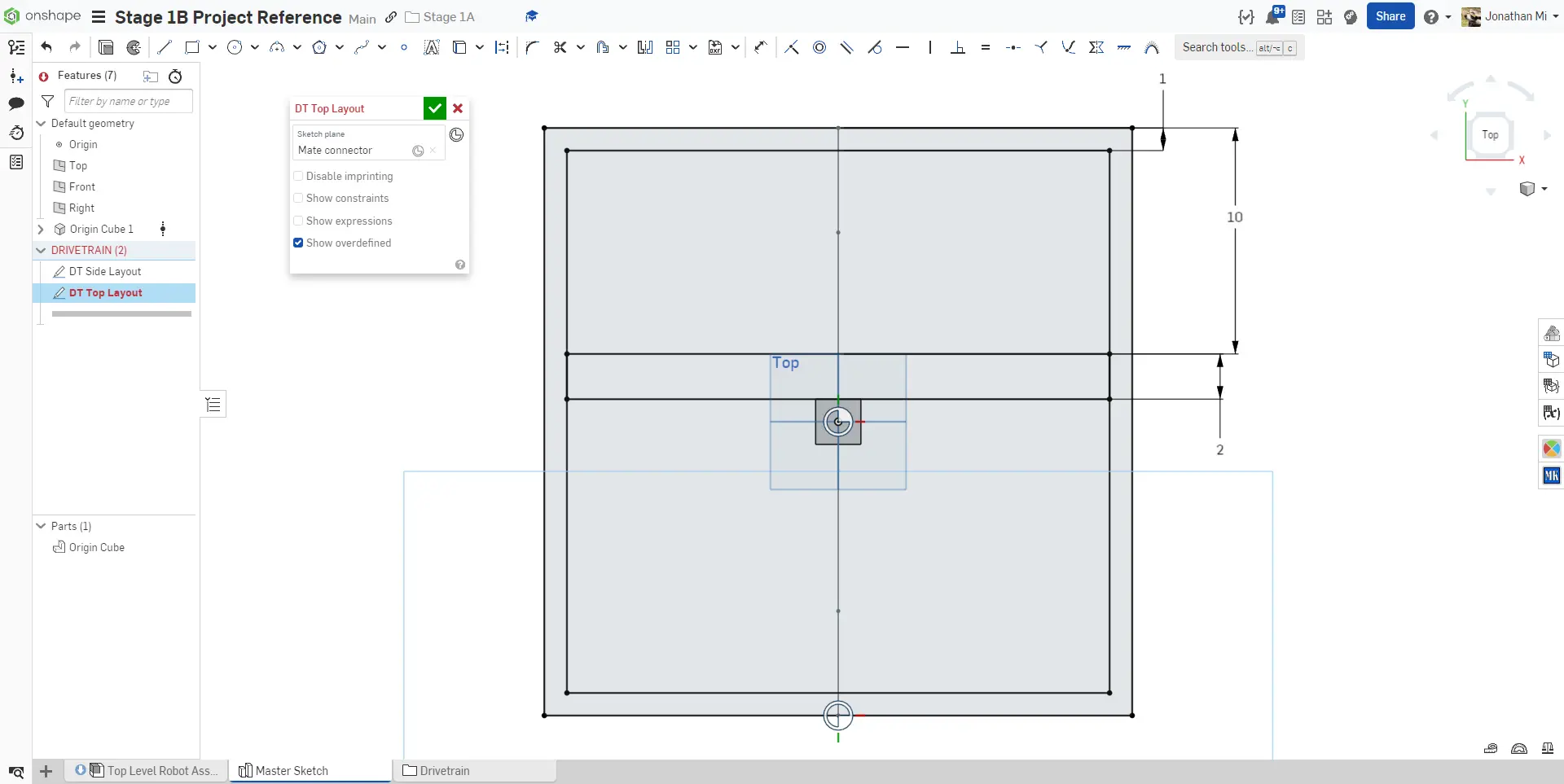Image resolution: width=1564 pixels, height=784 pixels.
Task: Apply the Concentric constraint tool
Action: tap(819, 48)
